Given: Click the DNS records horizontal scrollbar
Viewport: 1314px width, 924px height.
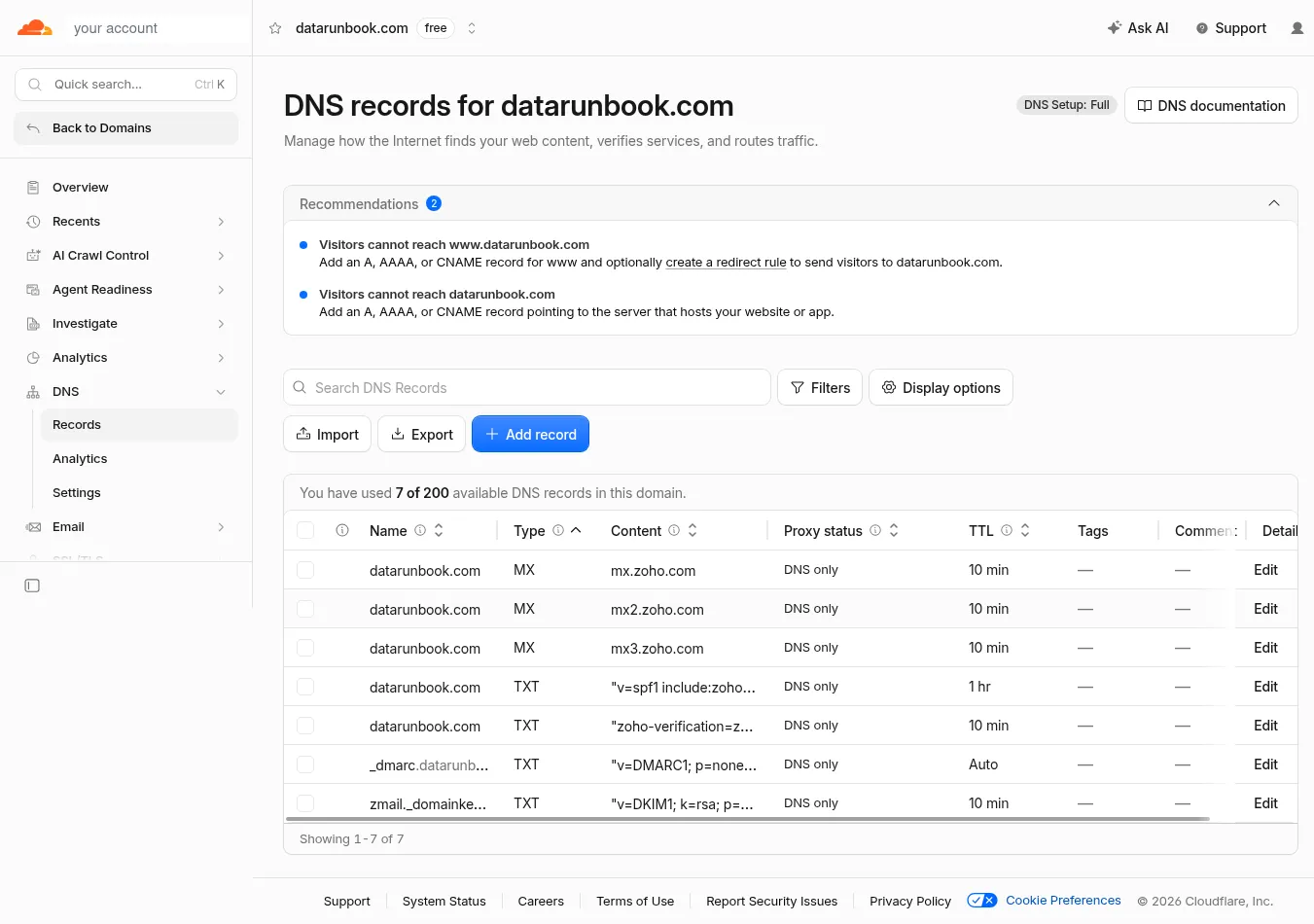Looking at the screenshot, I should (x=747, y=819).
